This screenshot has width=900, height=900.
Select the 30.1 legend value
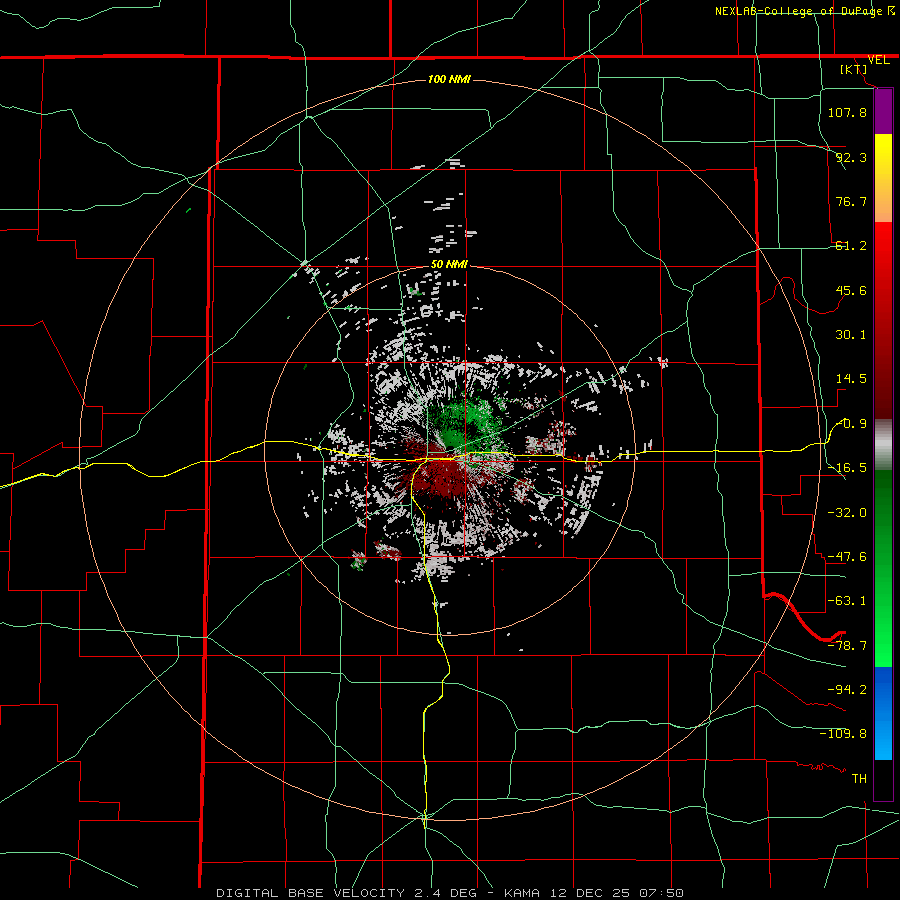[851, 335]
